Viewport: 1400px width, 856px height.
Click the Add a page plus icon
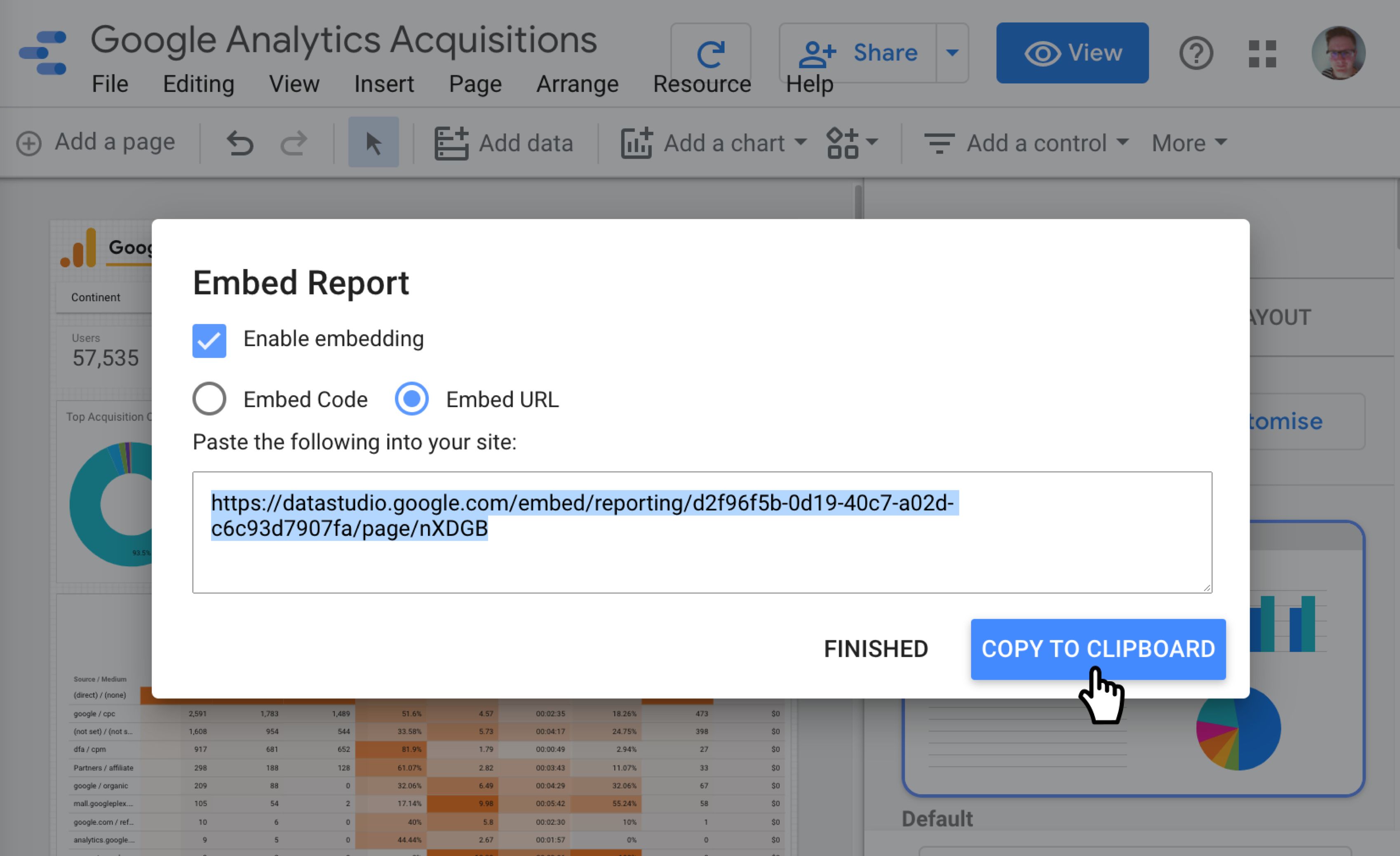[29, 143]
